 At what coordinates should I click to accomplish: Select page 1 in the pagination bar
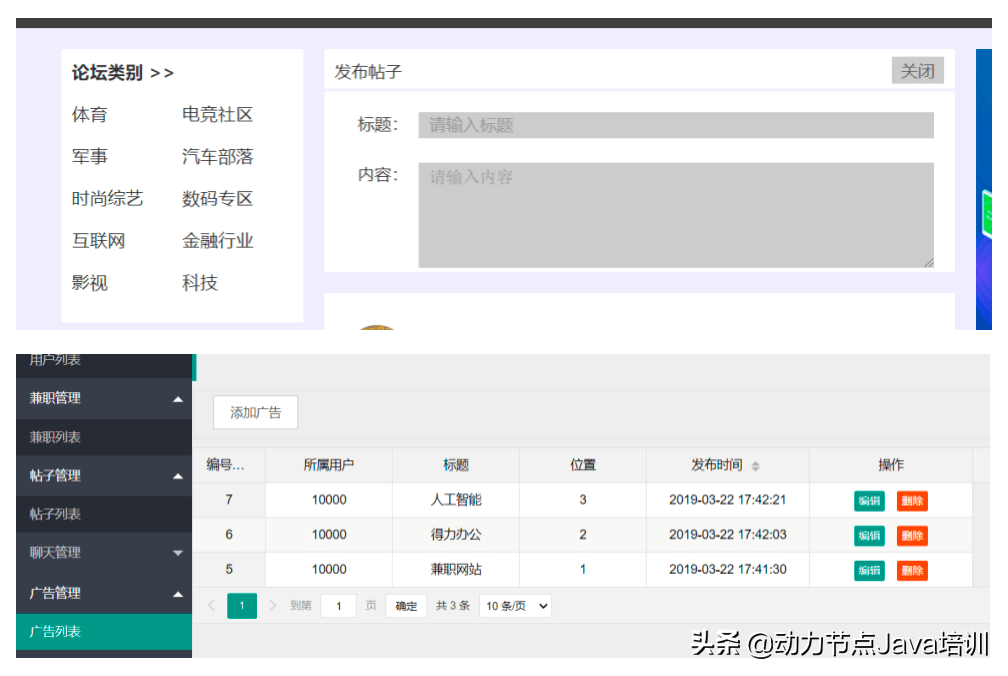(x=241, y=606)
